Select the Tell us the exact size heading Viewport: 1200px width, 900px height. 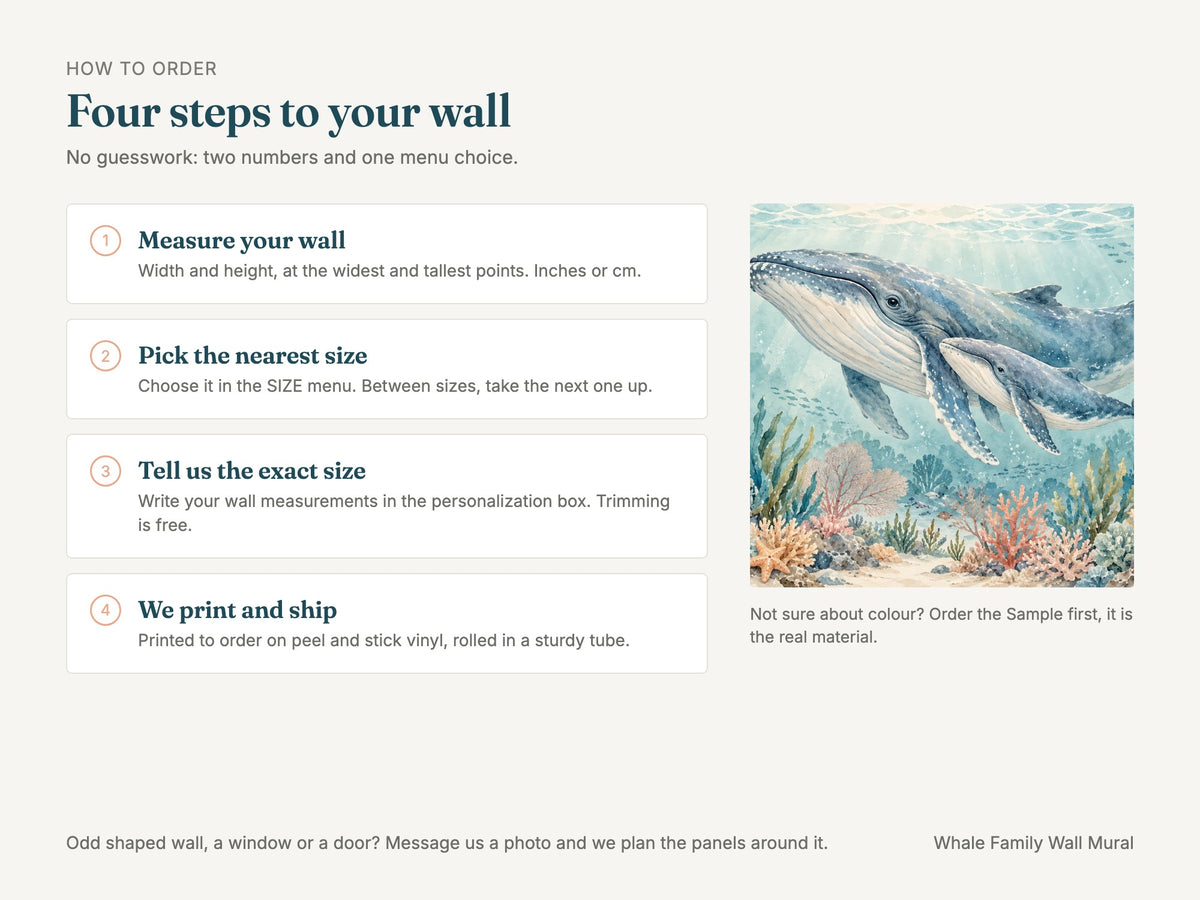(252, 471)
